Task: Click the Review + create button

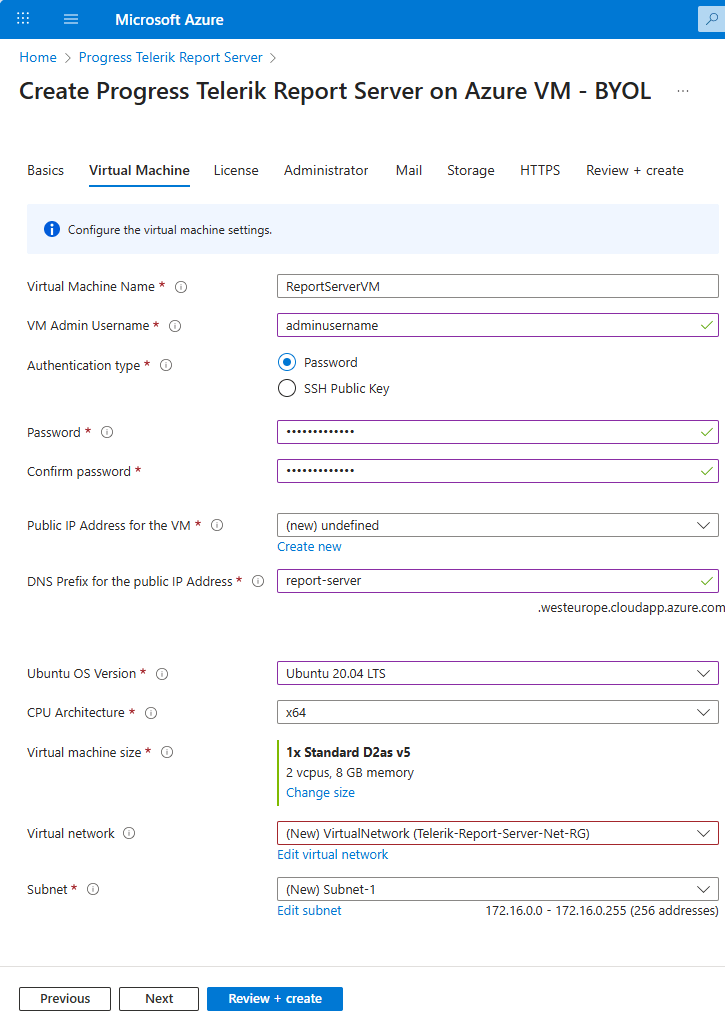Action: coord(274,998)
